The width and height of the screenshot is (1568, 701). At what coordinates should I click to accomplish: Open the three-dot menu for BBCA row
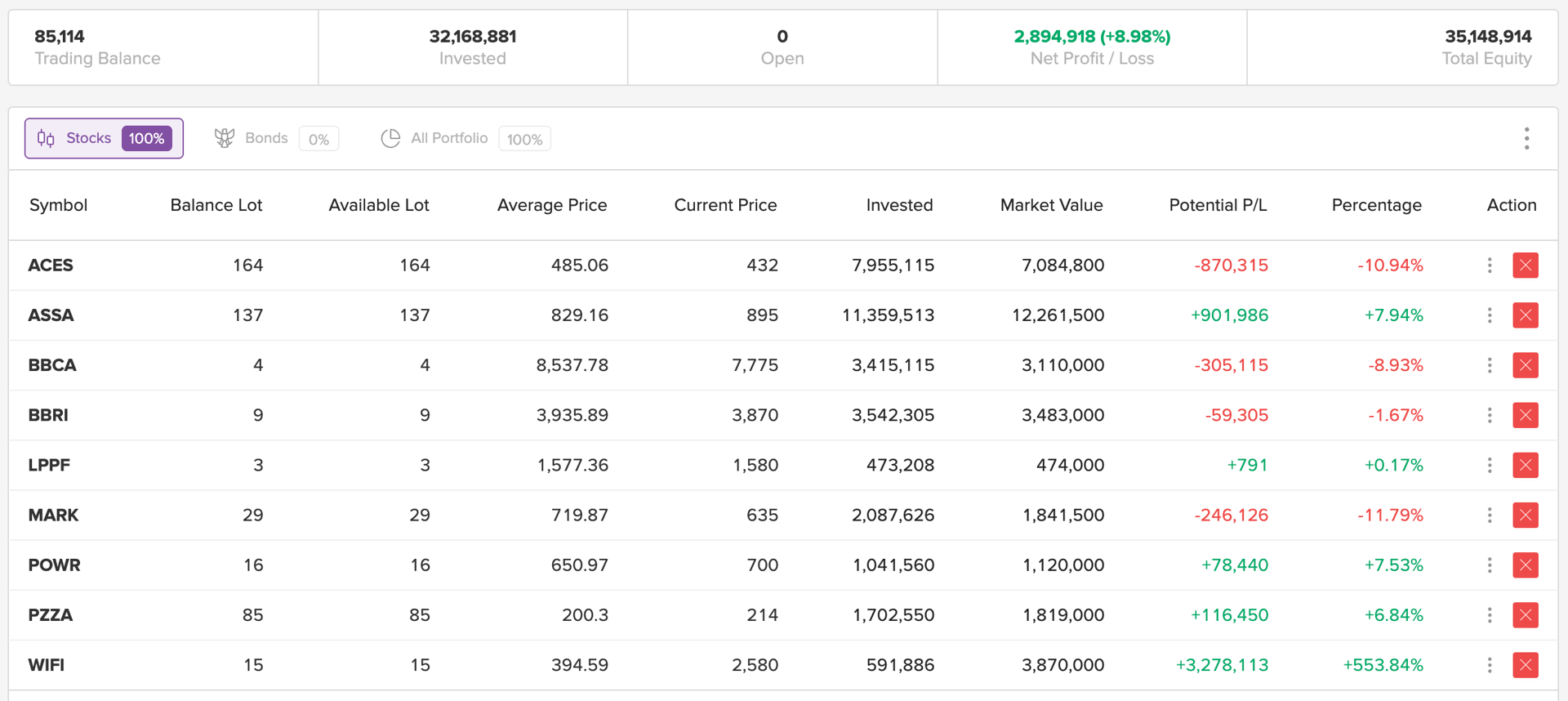pyautogui.click(x=1490, y=365)
